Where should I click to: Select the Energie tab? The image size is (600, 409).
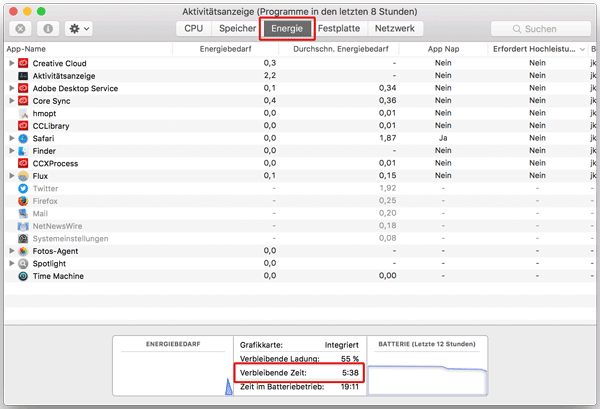pyautogui.click(x=287, y=29)
